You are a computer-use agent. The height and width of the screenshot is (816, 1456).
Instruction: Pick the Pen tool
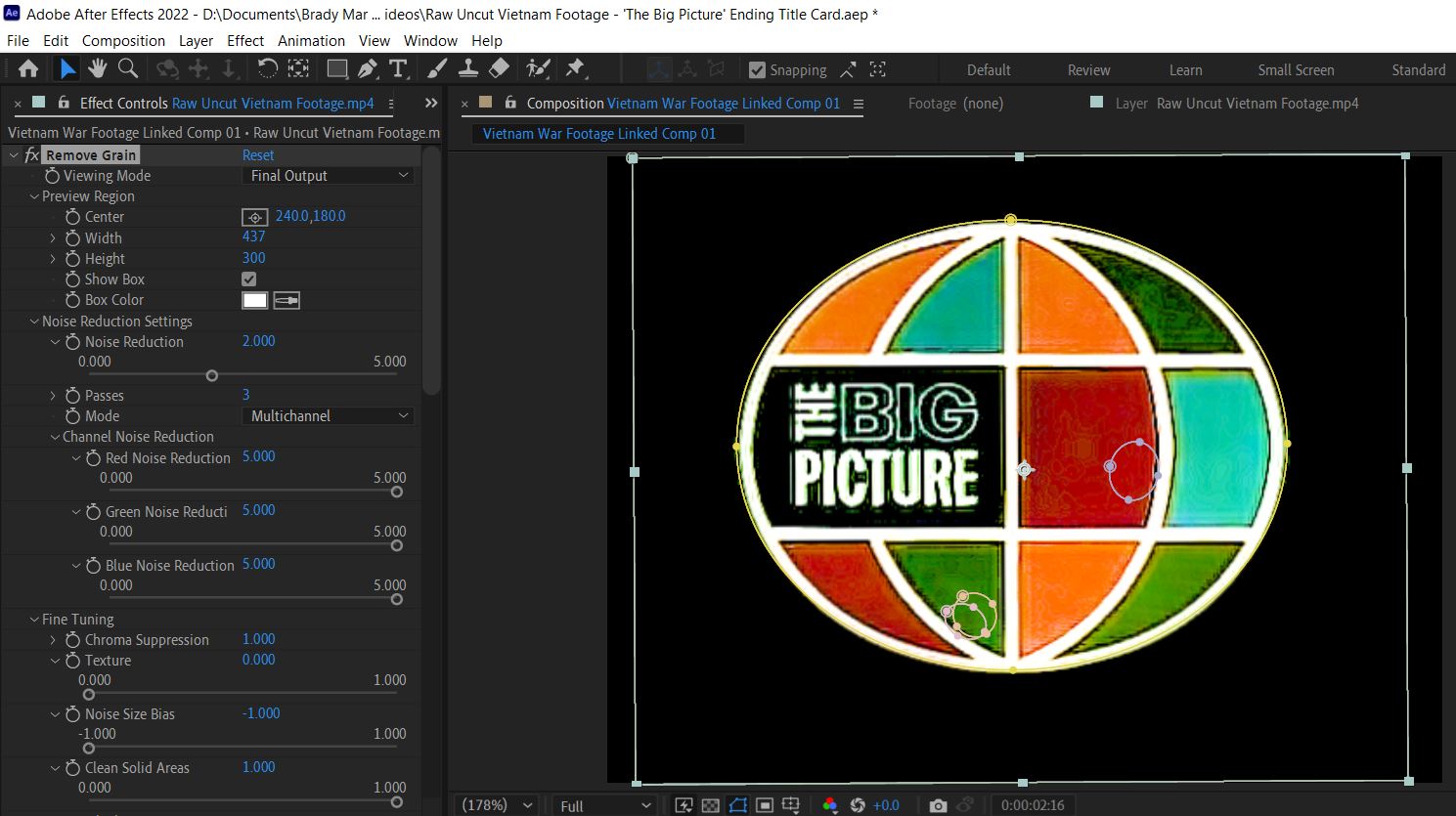(x=368, y=68)
